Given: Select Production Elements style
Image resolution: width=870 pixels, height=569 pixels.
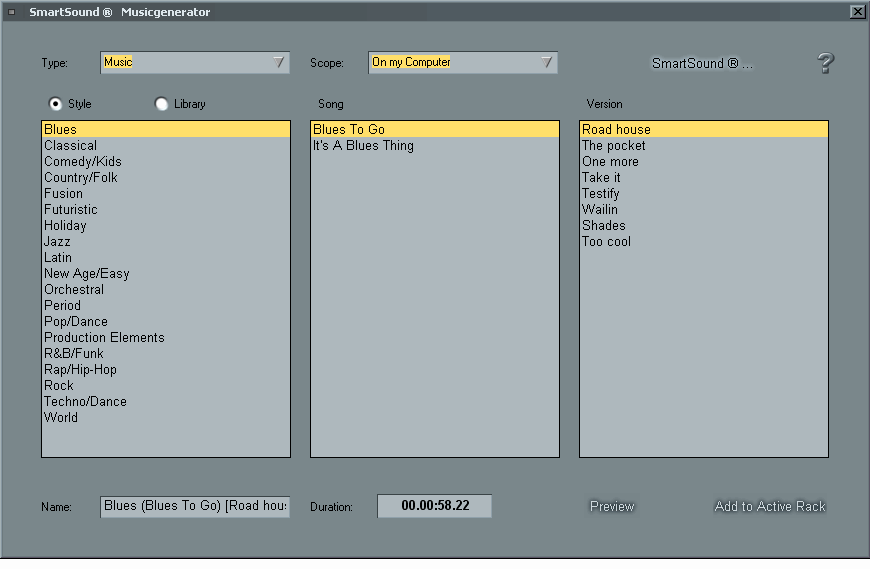Looking at the screenshot, I should click(104, 337).
